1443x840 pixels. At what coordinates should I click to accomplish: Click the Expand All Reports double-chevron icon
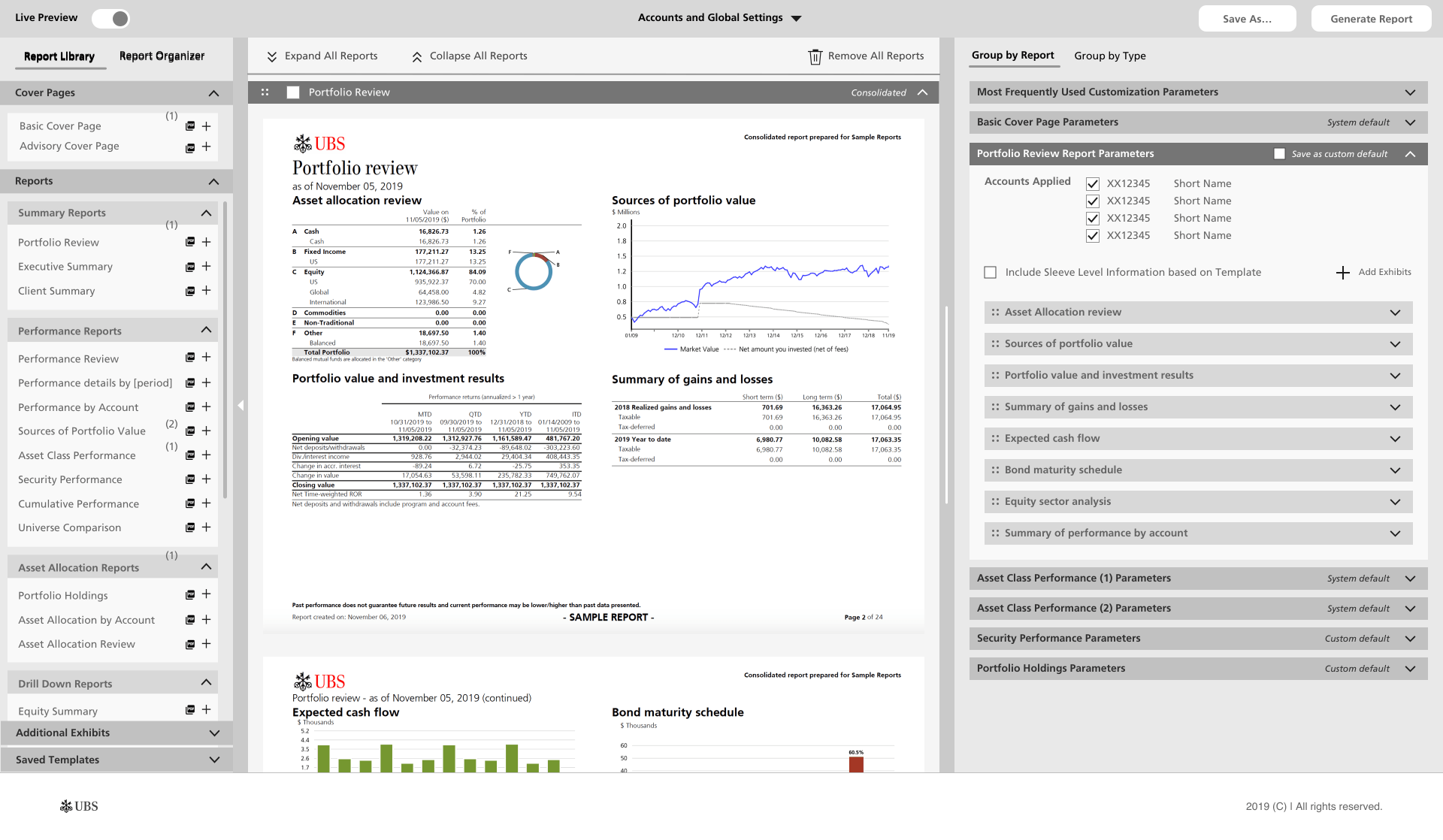(272, 56)
